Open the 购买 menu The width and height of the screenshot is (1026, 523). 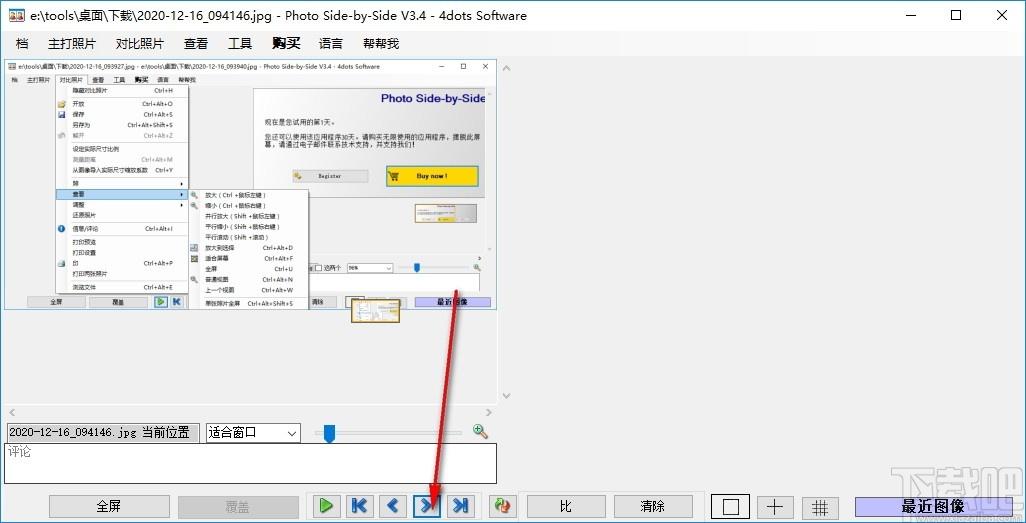tap(286, 44)
